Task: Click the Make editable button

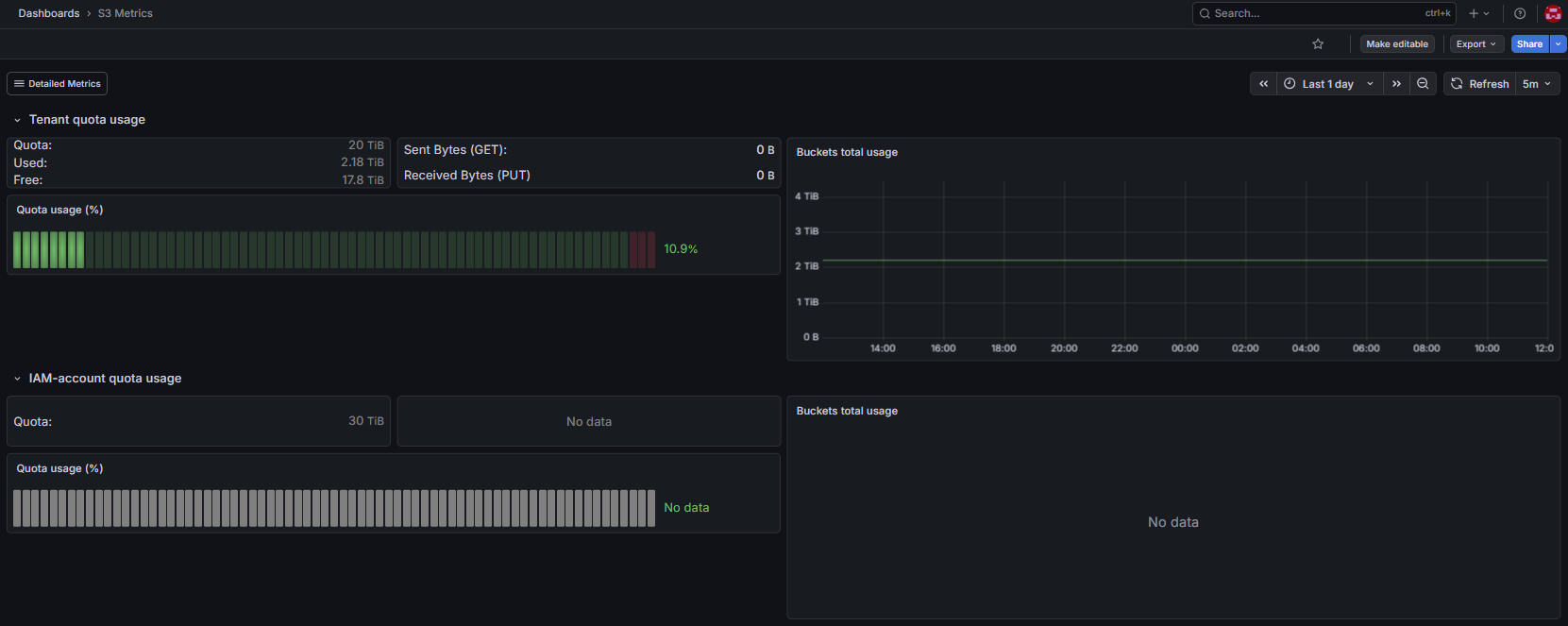Action: point(1397,44)
